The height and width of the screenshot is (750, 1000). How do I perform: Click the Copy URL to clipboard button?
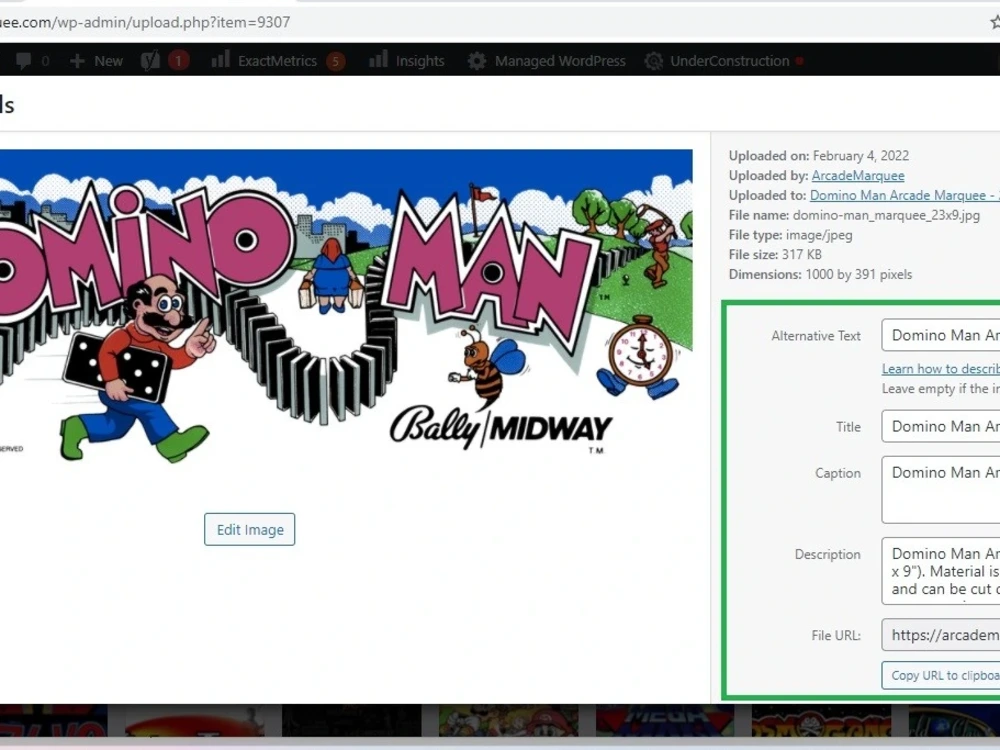pyautogui.click(x=941, y=675)
